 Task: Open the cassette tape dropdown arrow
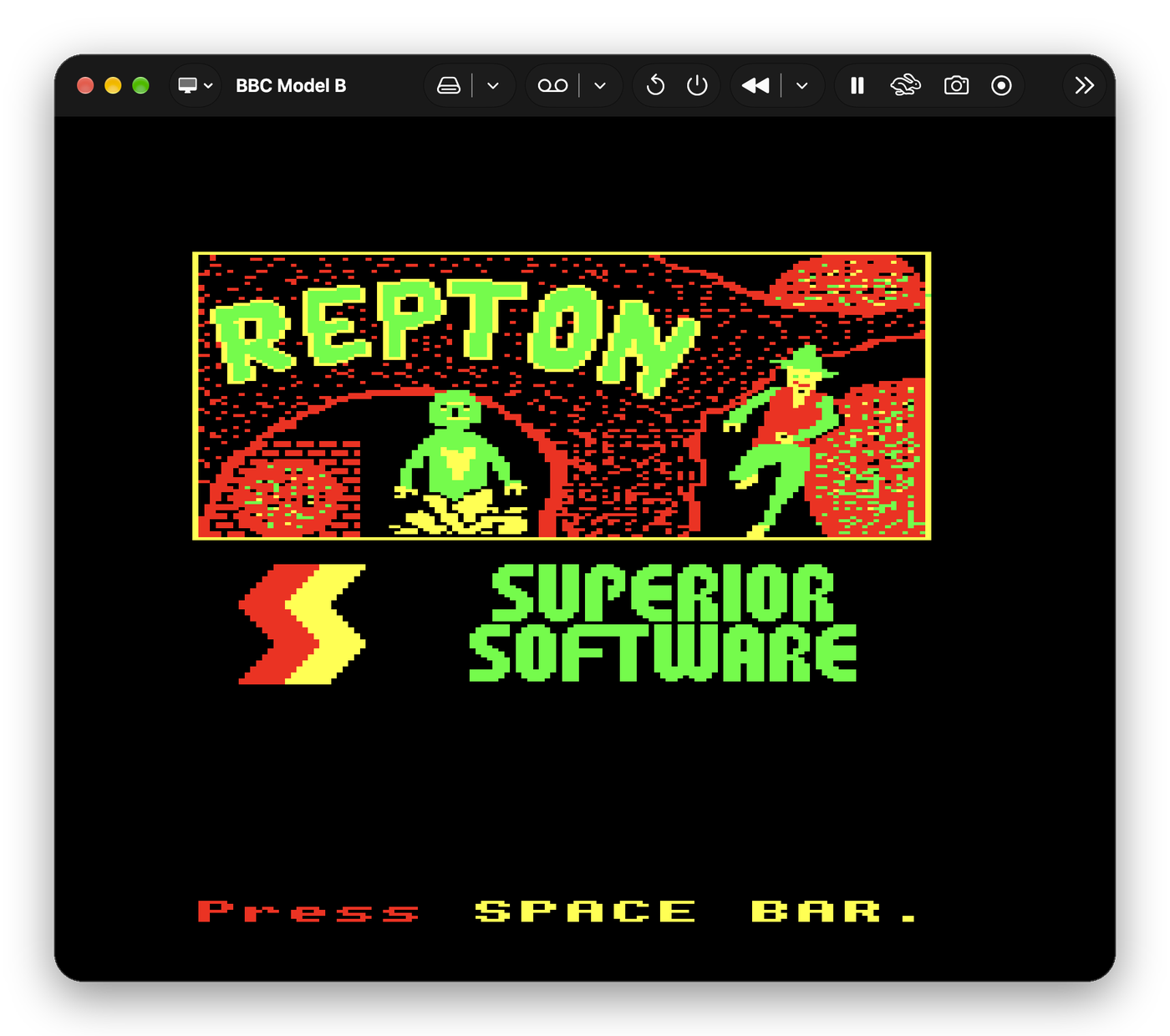click(x=600, y=85)
